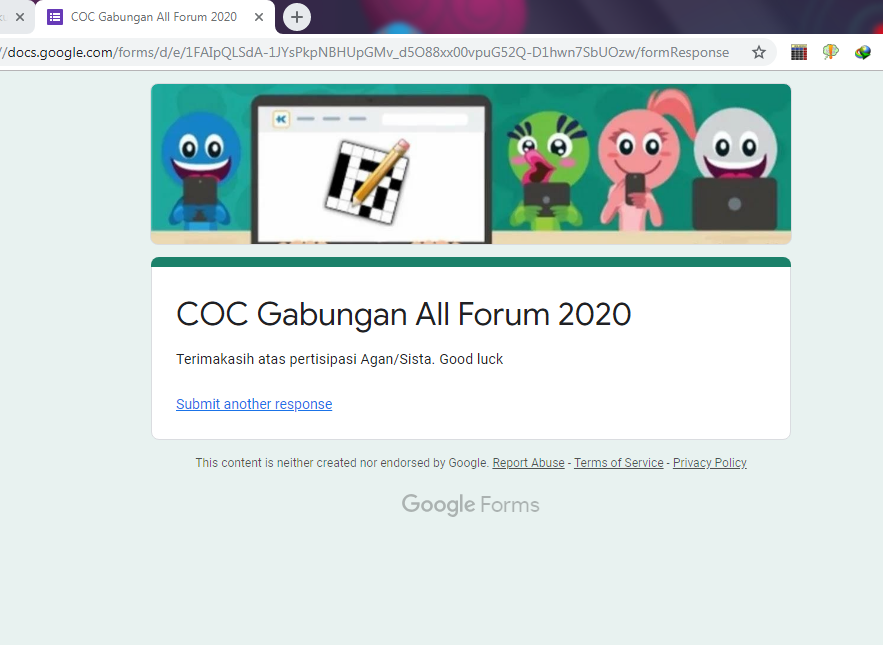Open the Privacy Policy link

click(710, 462)
